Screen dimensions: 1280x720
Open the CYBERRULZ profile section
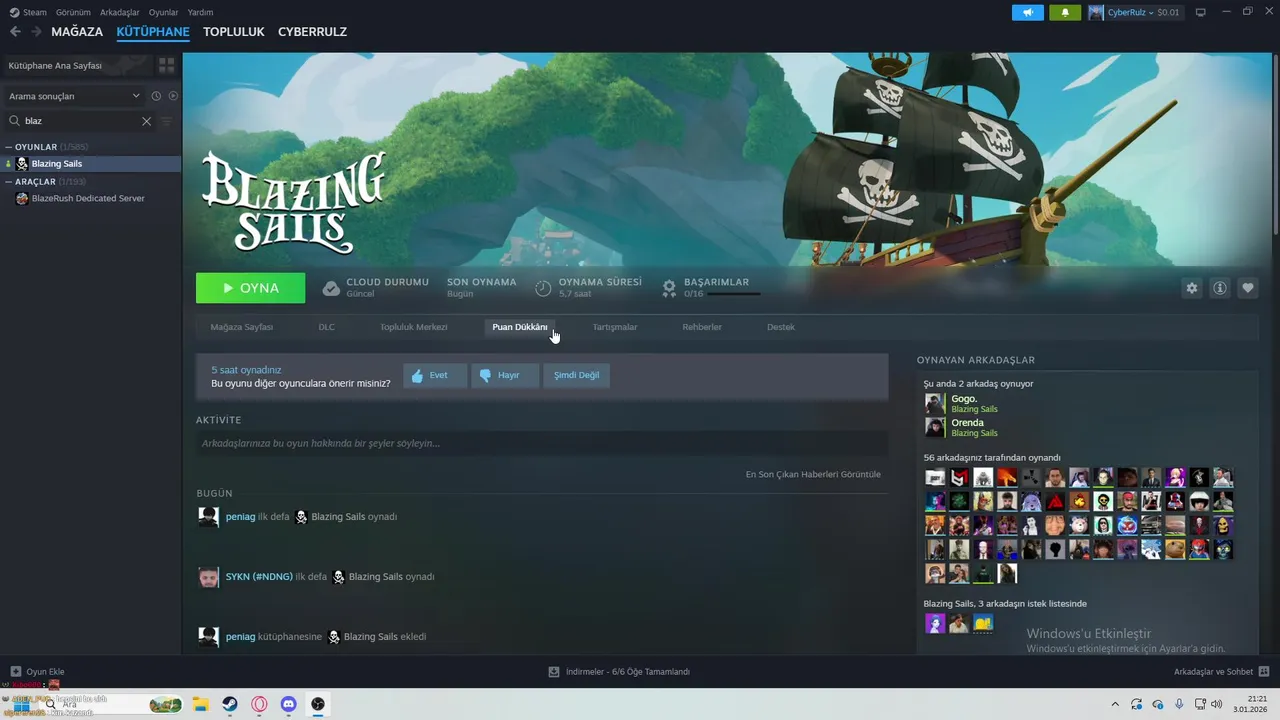(x=312, y=32)
